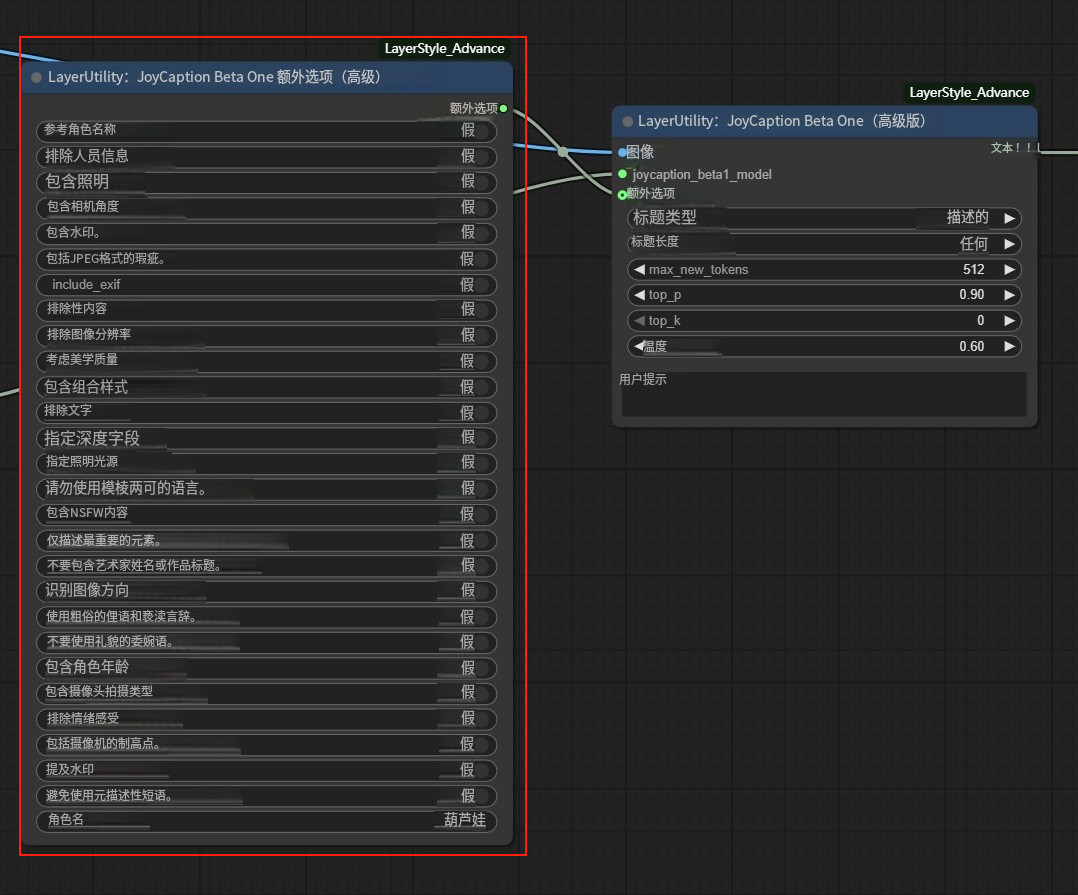Click the 角色名 input field showing 葫芦娃
This screenshot has width=1078, height=895.
pyautogui.click(x=266, y=821)
